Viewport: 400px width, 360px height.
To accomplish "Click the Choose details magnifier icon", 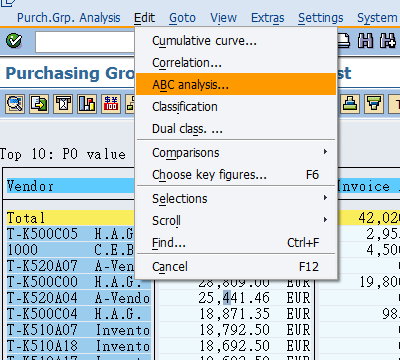I will click(15, 104).
